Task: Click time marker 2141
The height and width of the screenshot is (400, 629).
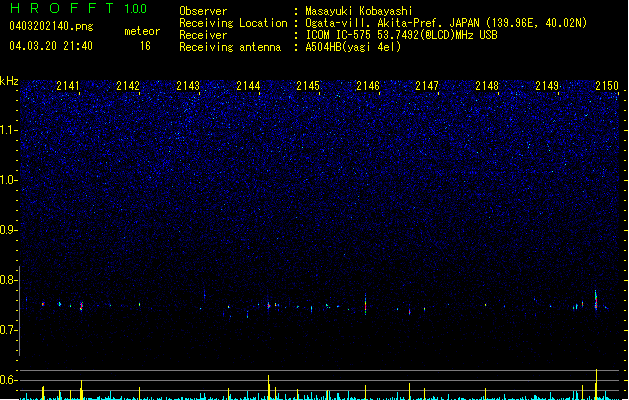Action: point(68,85)
